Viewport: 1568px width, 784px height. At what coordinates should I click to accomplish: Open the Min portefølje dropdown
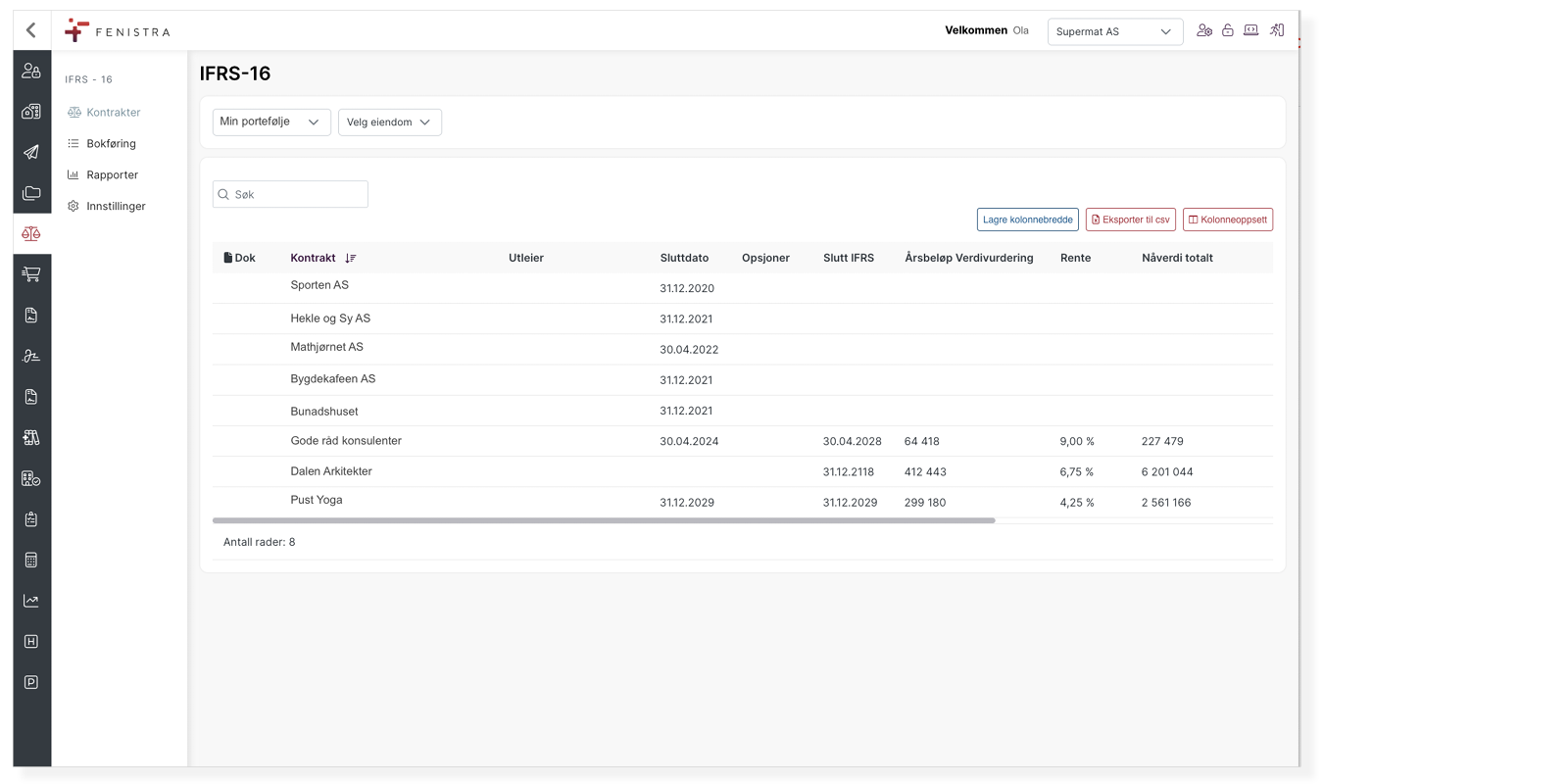271,122
